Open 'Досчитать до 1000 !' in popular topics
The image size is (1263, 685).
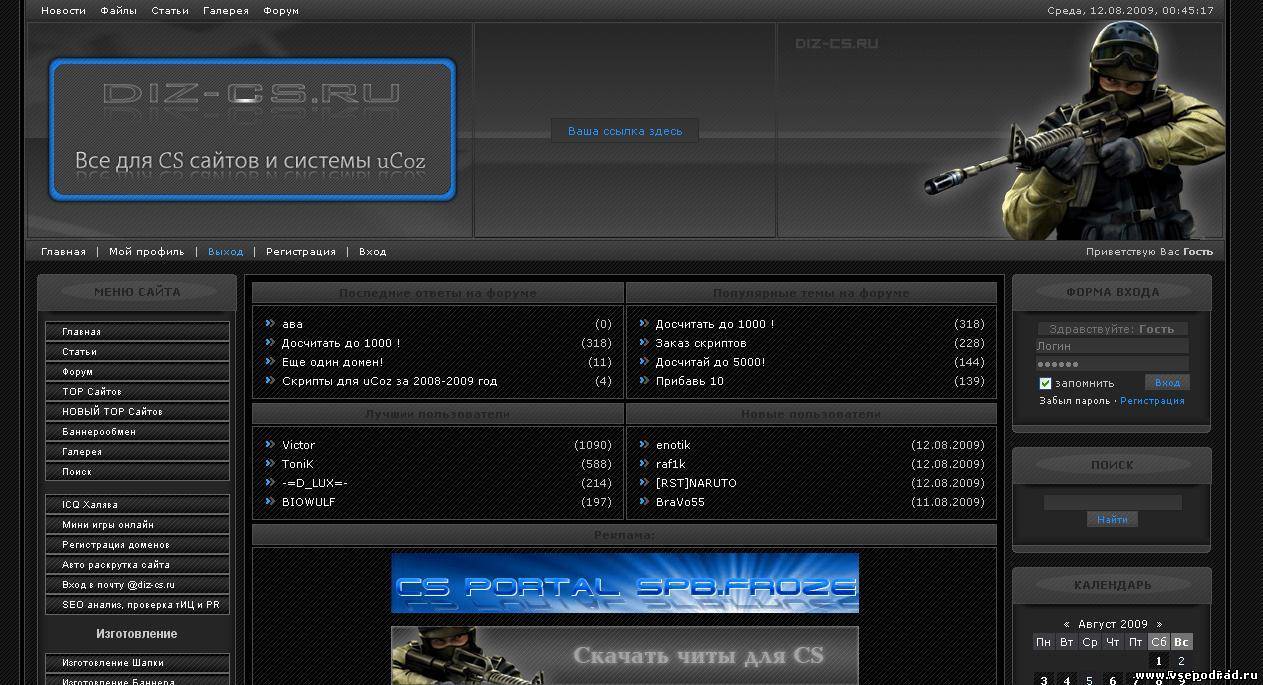[714, 324]
